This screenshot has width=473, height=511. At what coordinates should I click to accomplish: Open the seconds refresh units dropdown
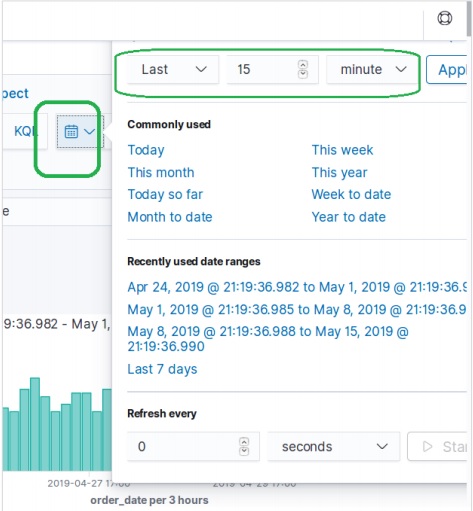(334, 446)
